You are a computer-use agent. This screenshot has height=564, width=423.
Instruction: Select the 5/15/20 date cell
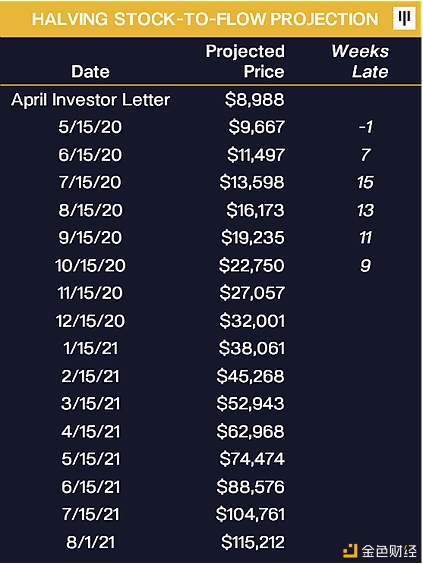90,127
